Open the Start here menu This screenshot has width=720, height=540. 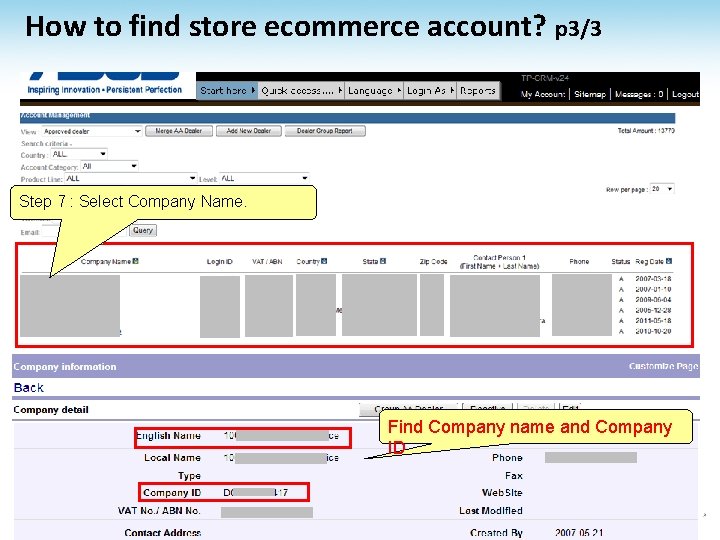(x=227, y=91)
